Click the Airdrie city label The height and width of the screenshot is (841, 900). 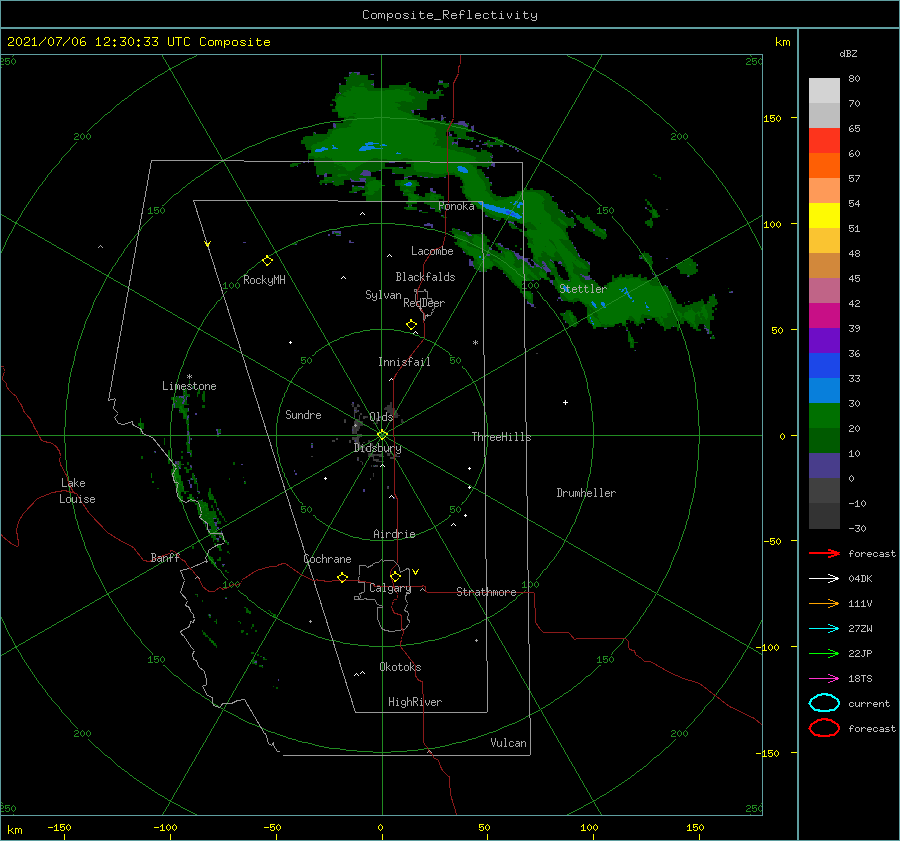[x=394, y=534]
